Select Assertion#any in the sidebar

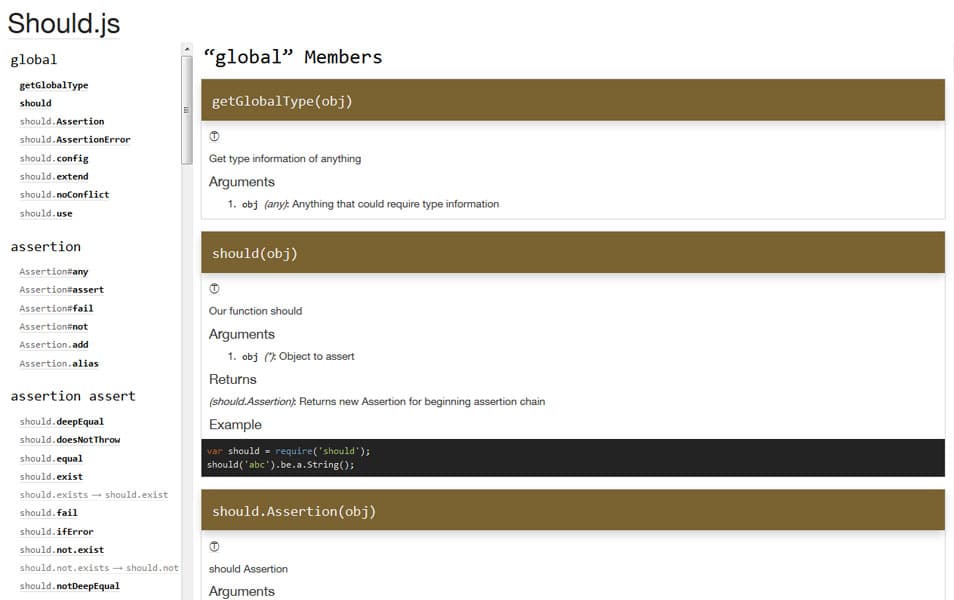[54, 270]
